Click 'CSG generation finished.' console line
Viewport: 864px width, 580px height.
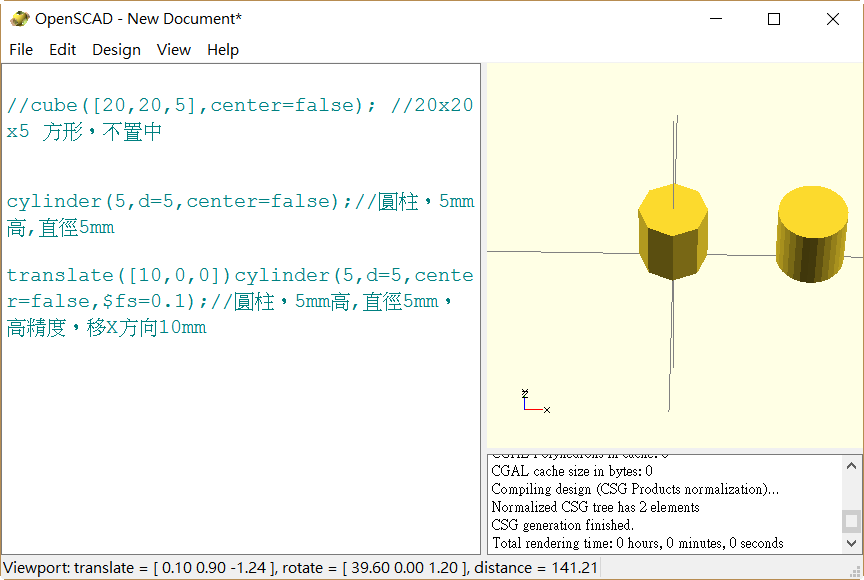563,525
